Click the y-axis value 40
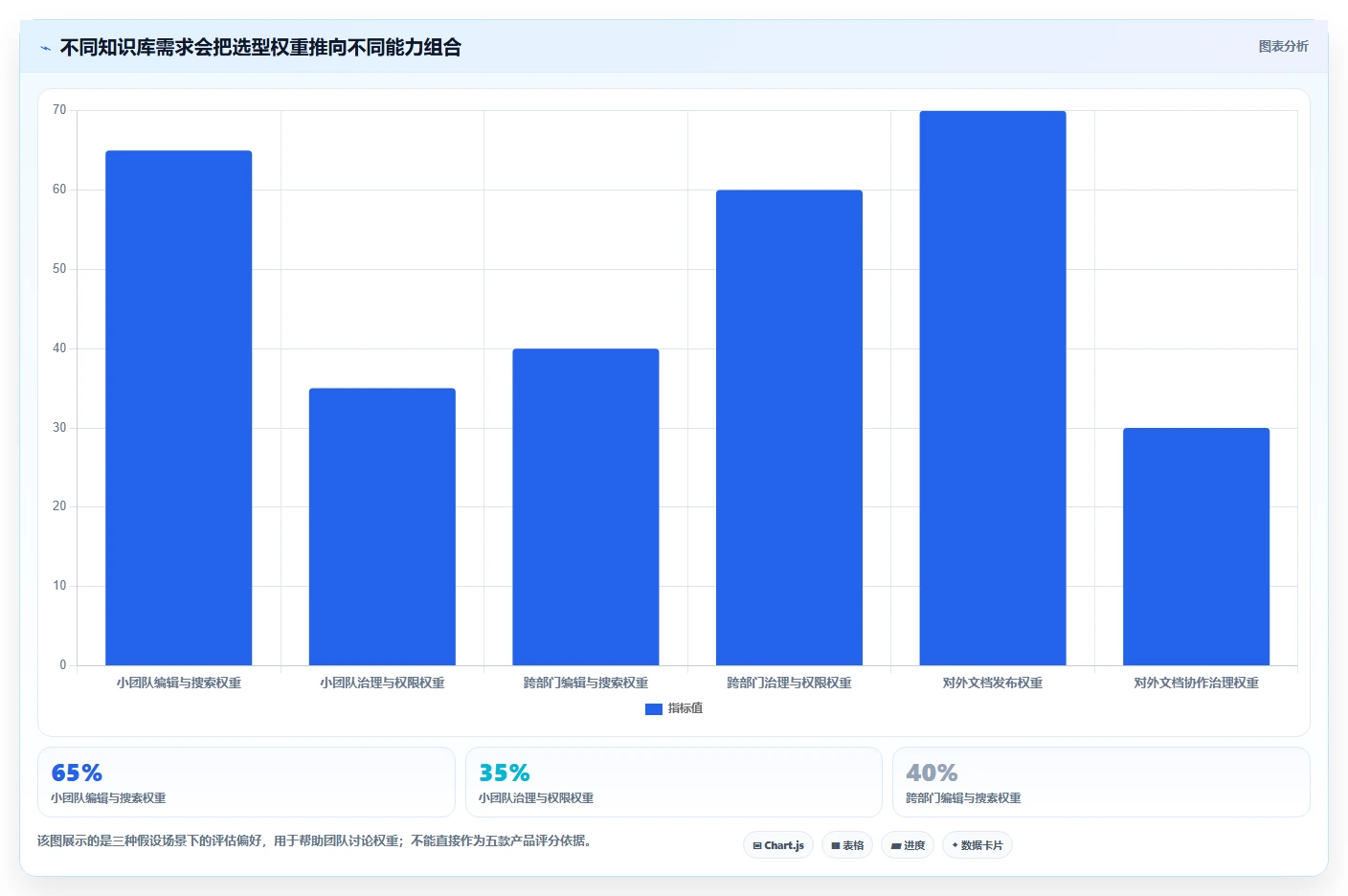 (59, 348)
